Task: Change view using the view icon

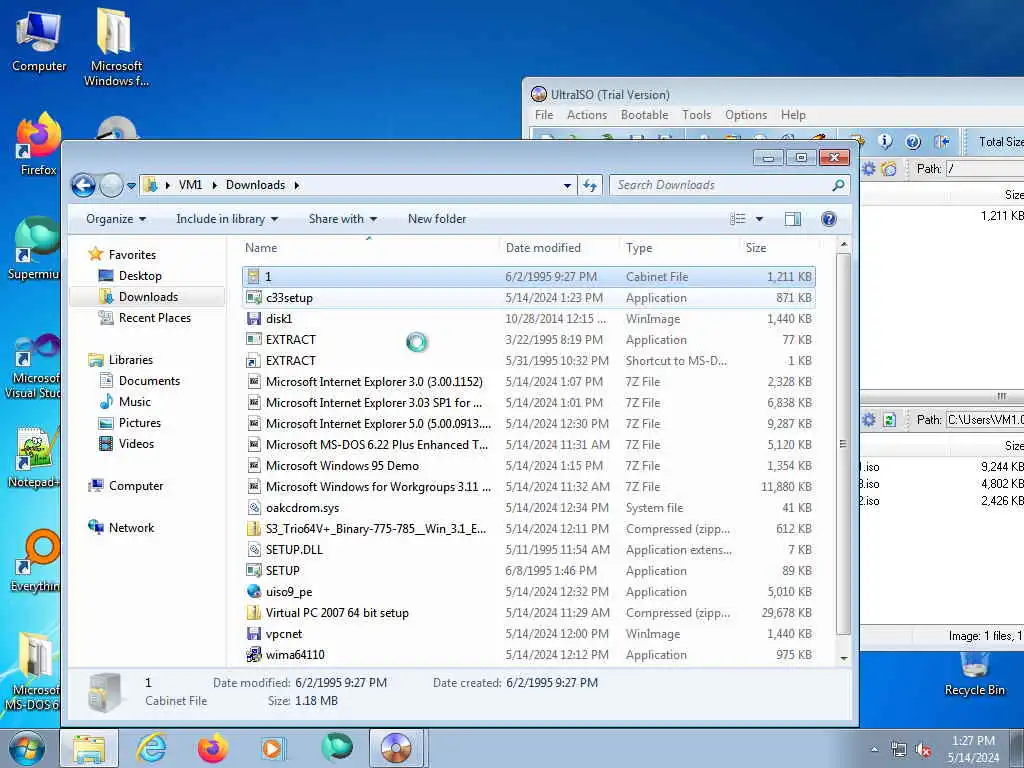Action: (x=738, y=219)
